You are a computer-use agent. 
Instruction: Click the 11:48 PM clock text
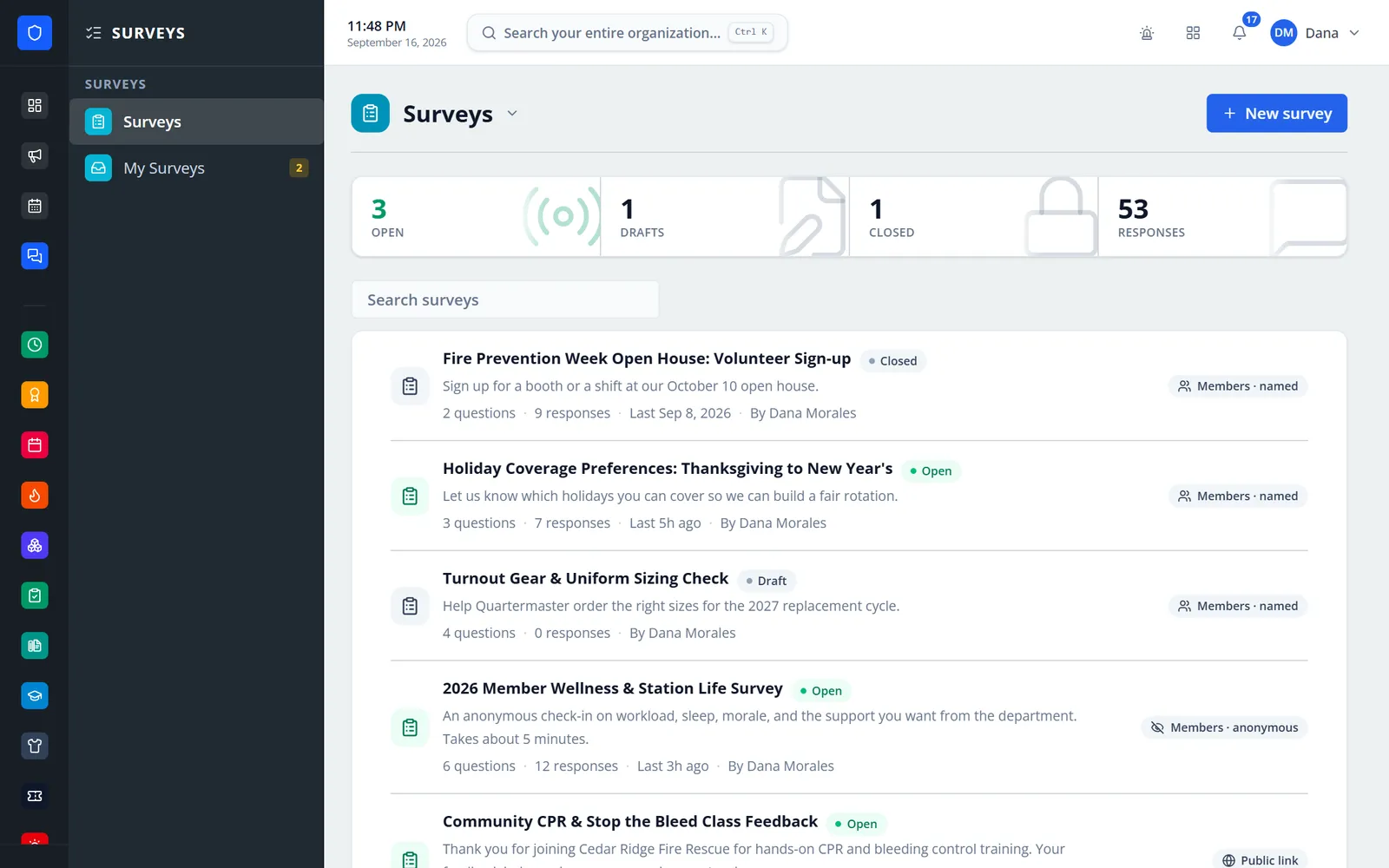(377, 26)
